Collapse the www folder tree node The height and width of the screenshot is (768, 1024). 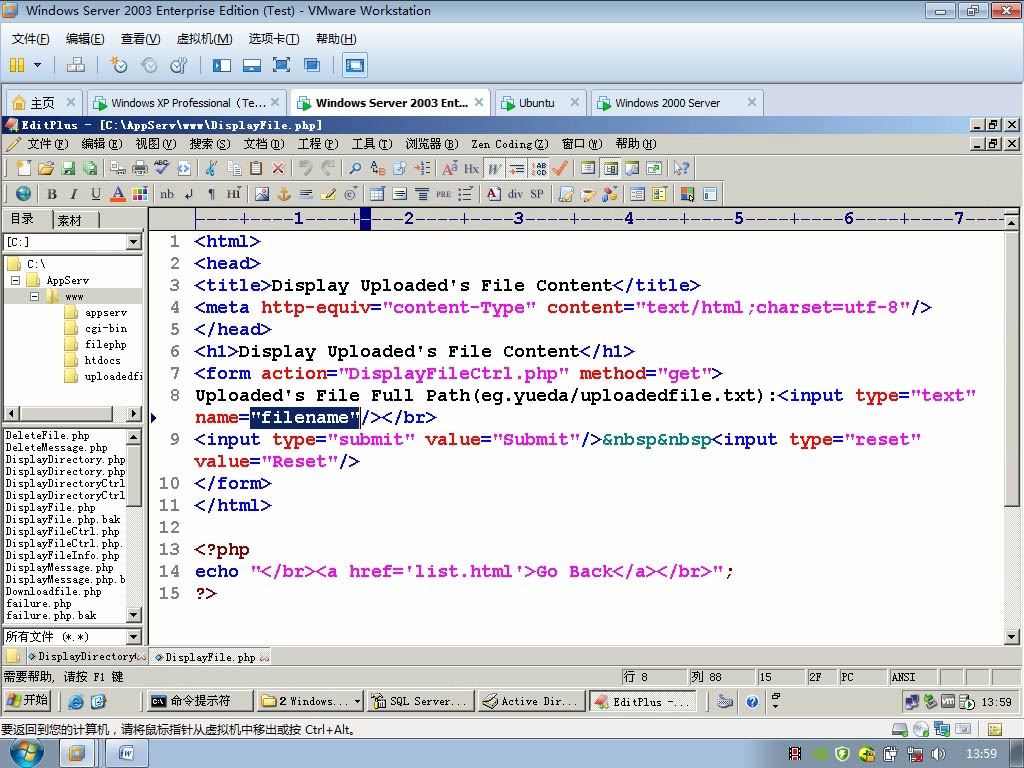35,296
